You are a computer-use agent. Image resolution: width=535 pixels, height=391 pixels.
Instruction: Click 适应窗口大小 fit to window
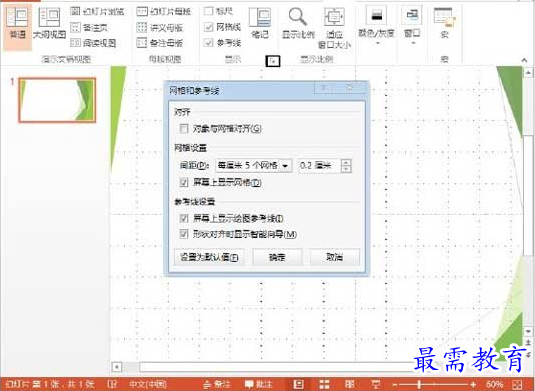pos(334,28)
